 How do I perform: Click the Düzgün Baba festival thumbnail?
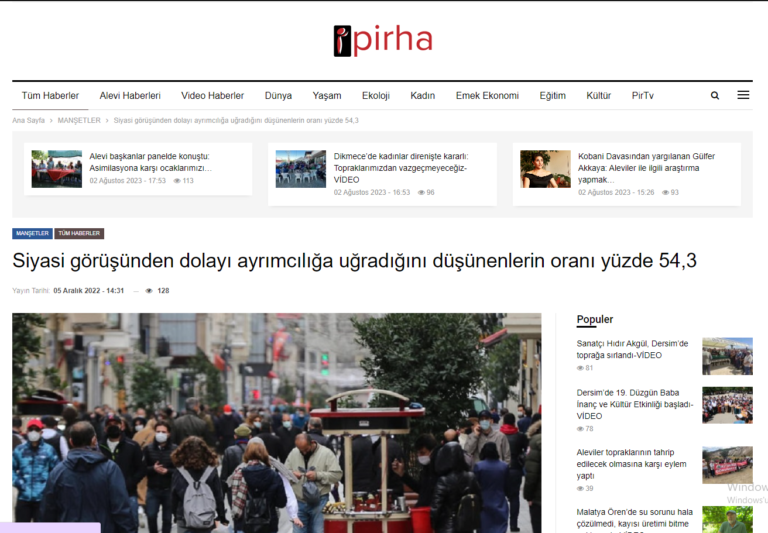point(727,405)
